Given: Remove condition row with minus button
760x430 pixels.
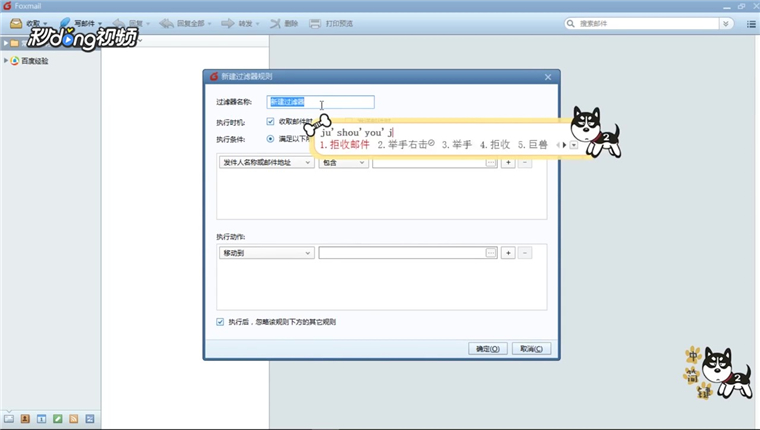Looking at the screenshot, I should coord(525,163).
